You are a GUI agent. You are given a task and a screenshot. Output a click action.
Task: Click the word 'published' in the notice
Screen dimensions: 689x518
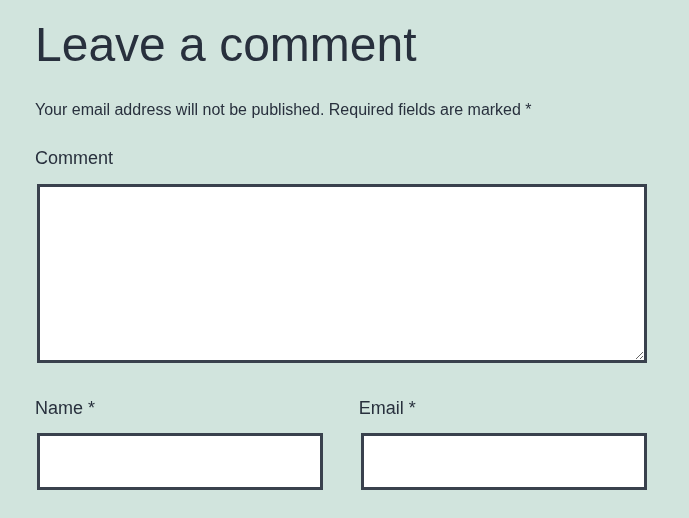click(287, 110)
